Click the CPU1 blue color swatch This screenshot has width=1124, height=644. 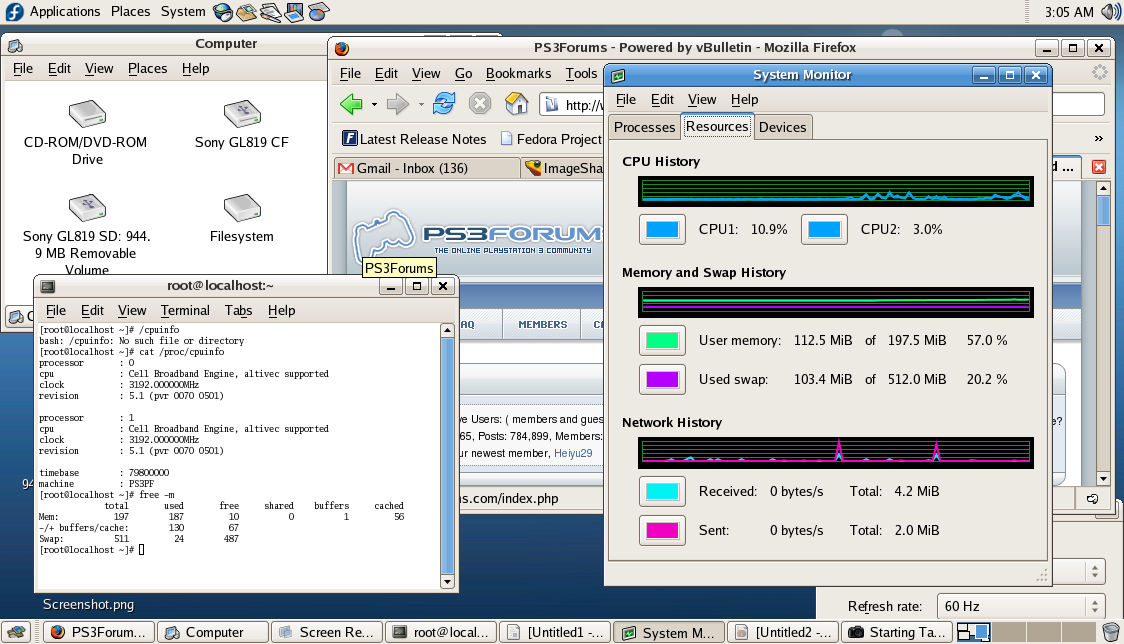click(662, 229)
